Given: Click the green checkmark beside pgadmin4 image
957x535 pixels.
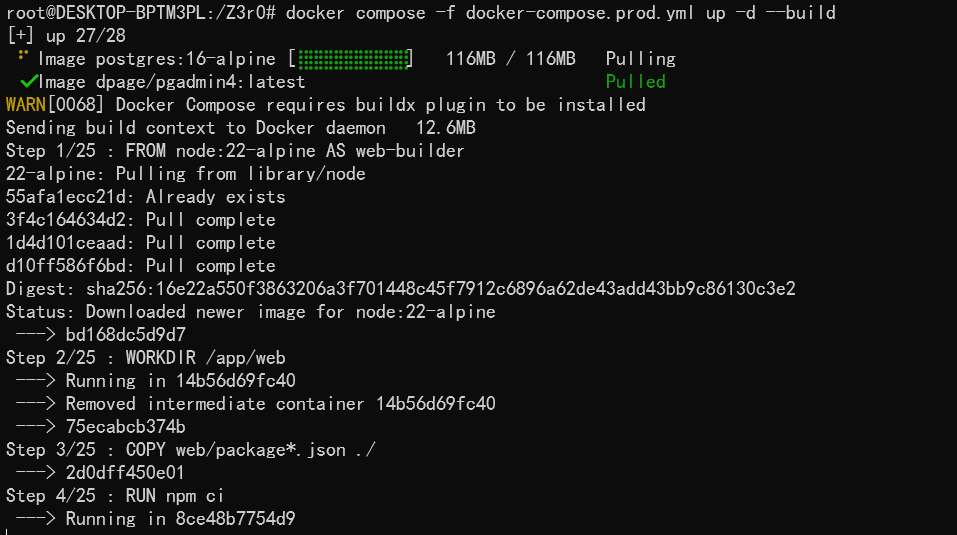Looking at the screenshot, I should click(x=28, y=81).
